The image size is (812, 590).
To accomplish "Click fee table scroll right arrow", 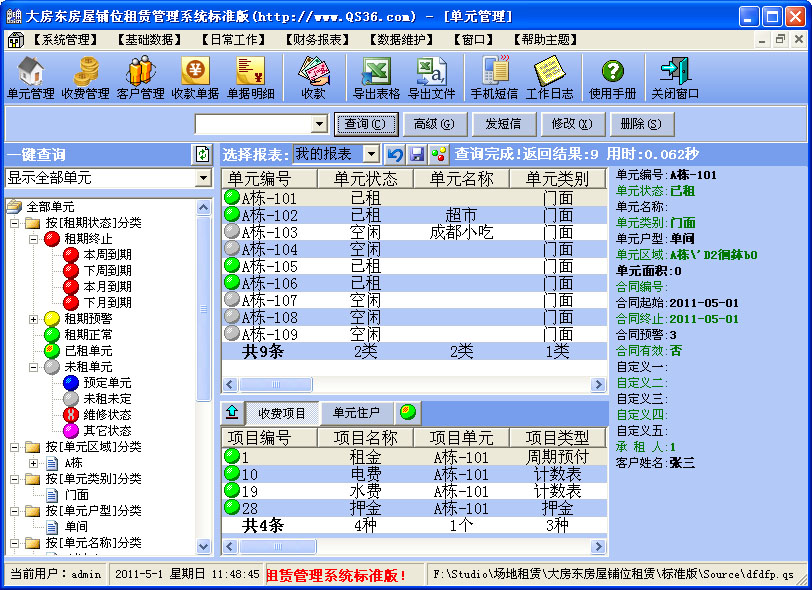I will (x=599, y=546).
